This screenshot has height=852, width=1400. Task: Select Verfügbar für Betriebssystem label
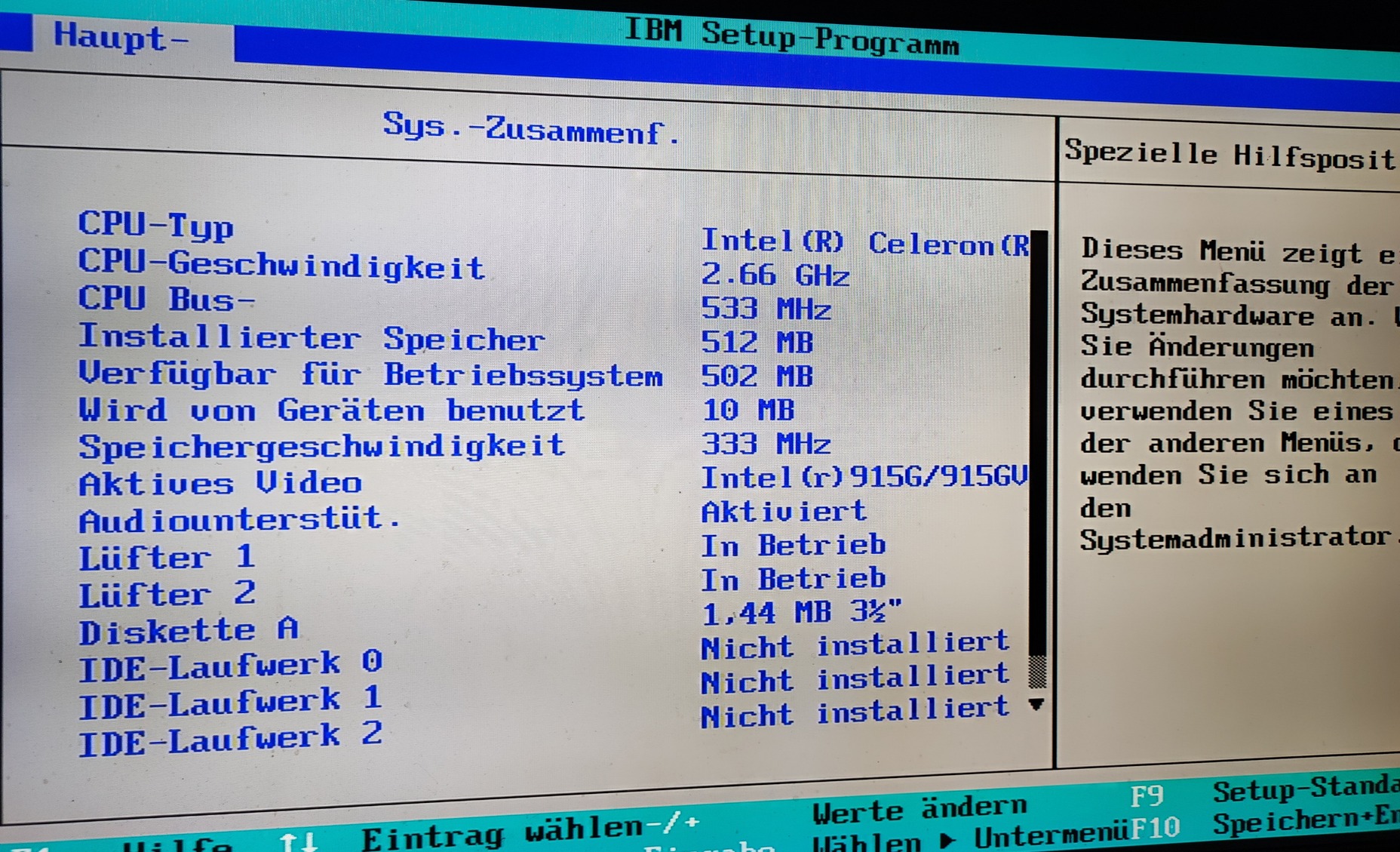(370, 374)
